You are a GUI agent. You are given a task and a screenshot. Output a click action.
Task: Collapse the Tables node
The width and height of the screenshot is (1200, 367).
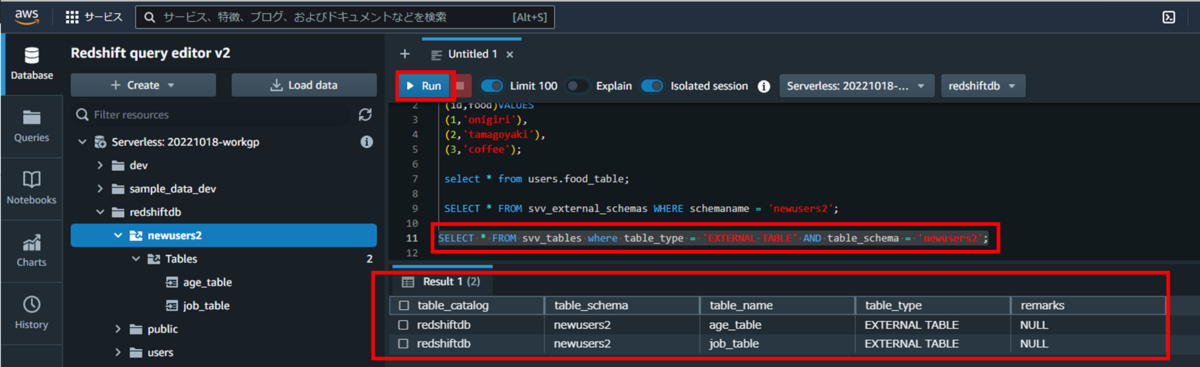137,258
